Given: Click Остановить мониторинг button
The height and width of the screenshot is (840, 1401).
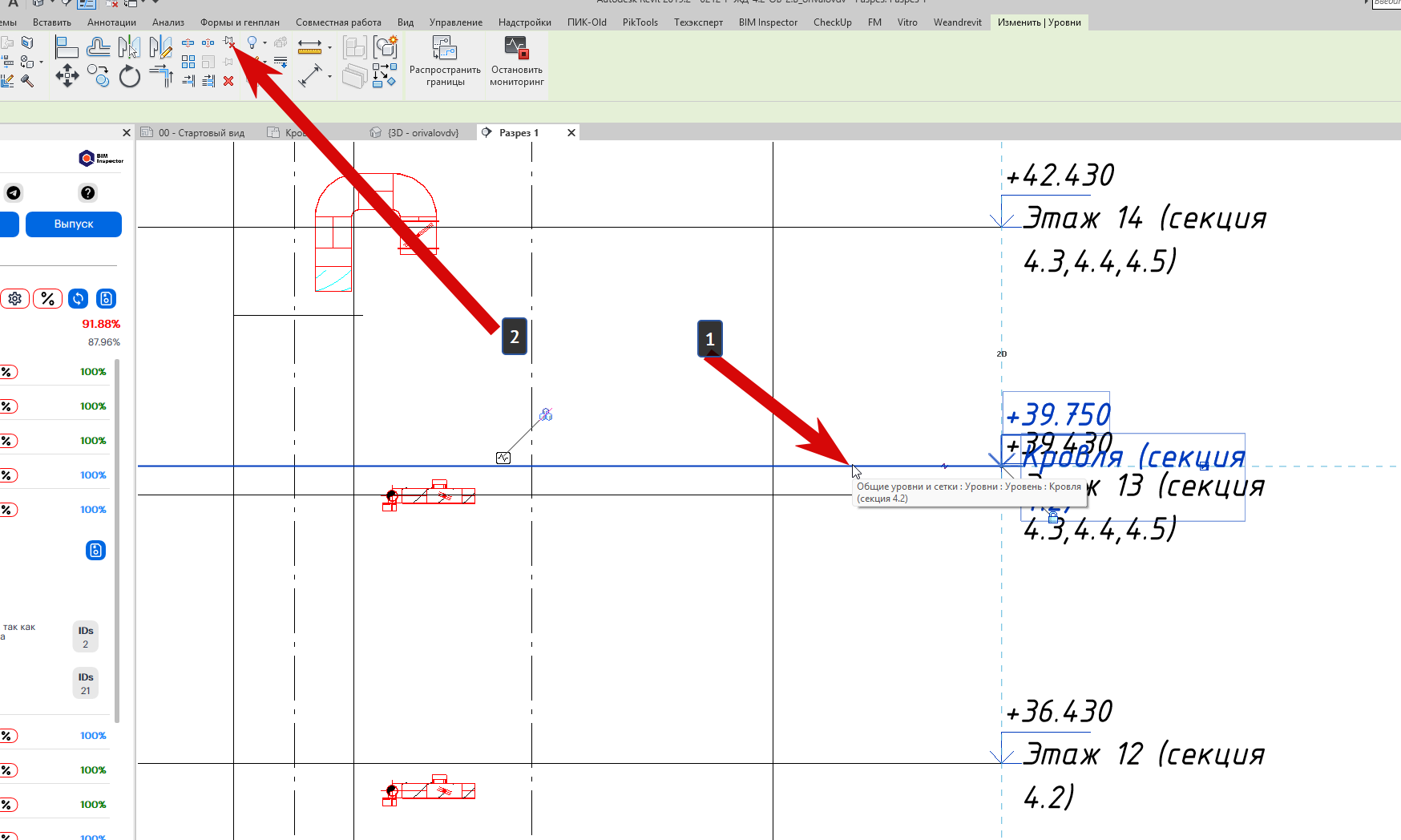Looking at the screenshot, I should [x=517, y=61].
